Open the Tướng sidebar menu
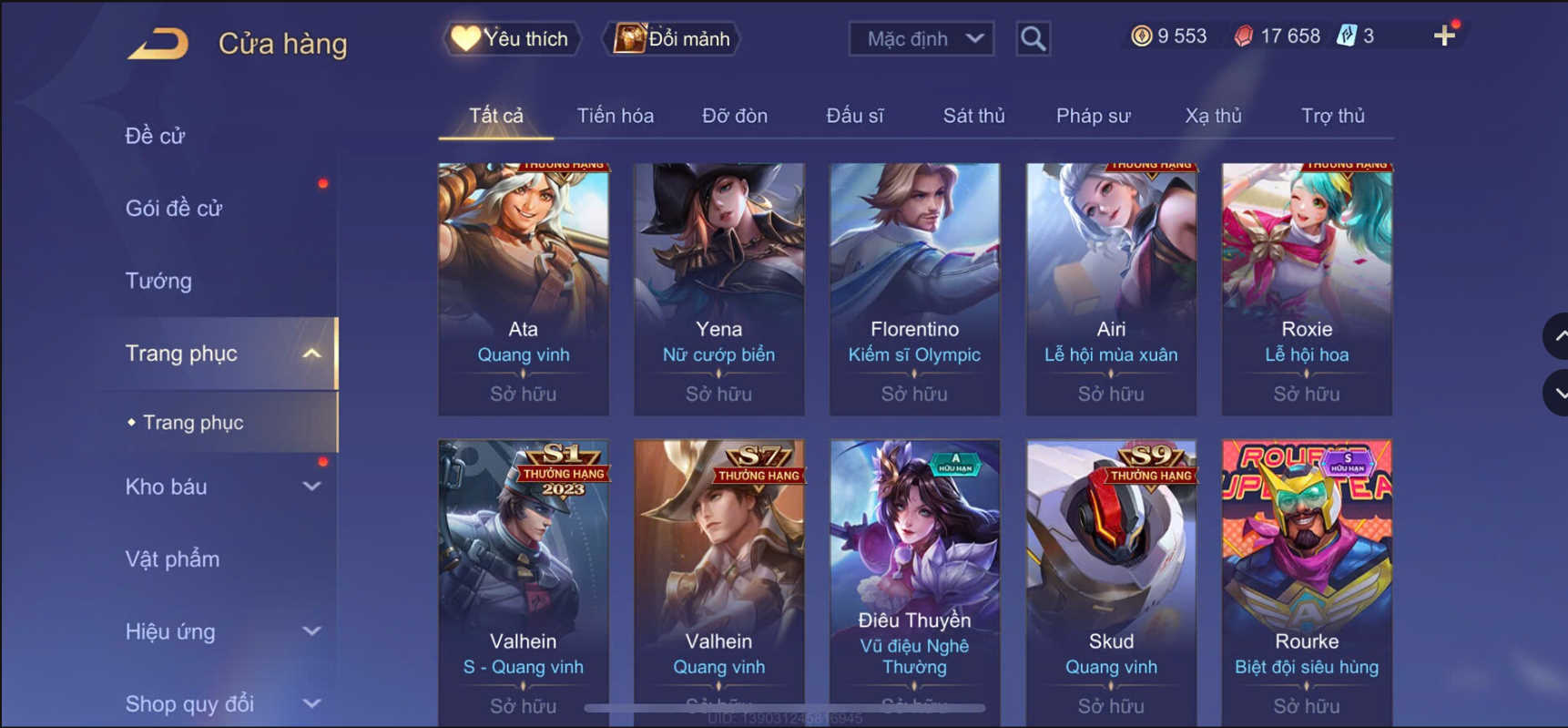 tap(158, 281)
